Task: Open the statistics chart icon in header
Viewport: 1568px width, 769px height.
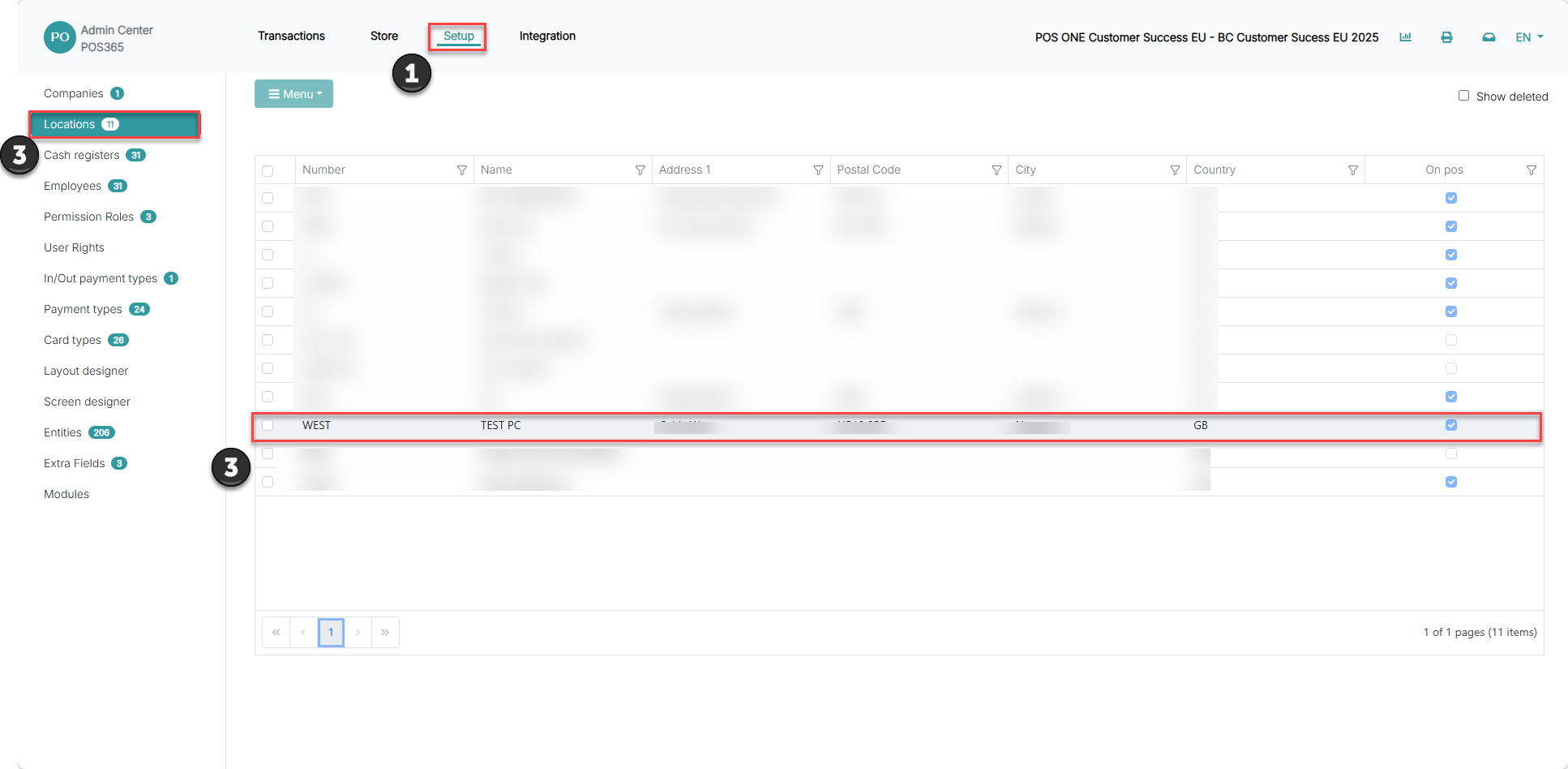Action: point(1405,37)
